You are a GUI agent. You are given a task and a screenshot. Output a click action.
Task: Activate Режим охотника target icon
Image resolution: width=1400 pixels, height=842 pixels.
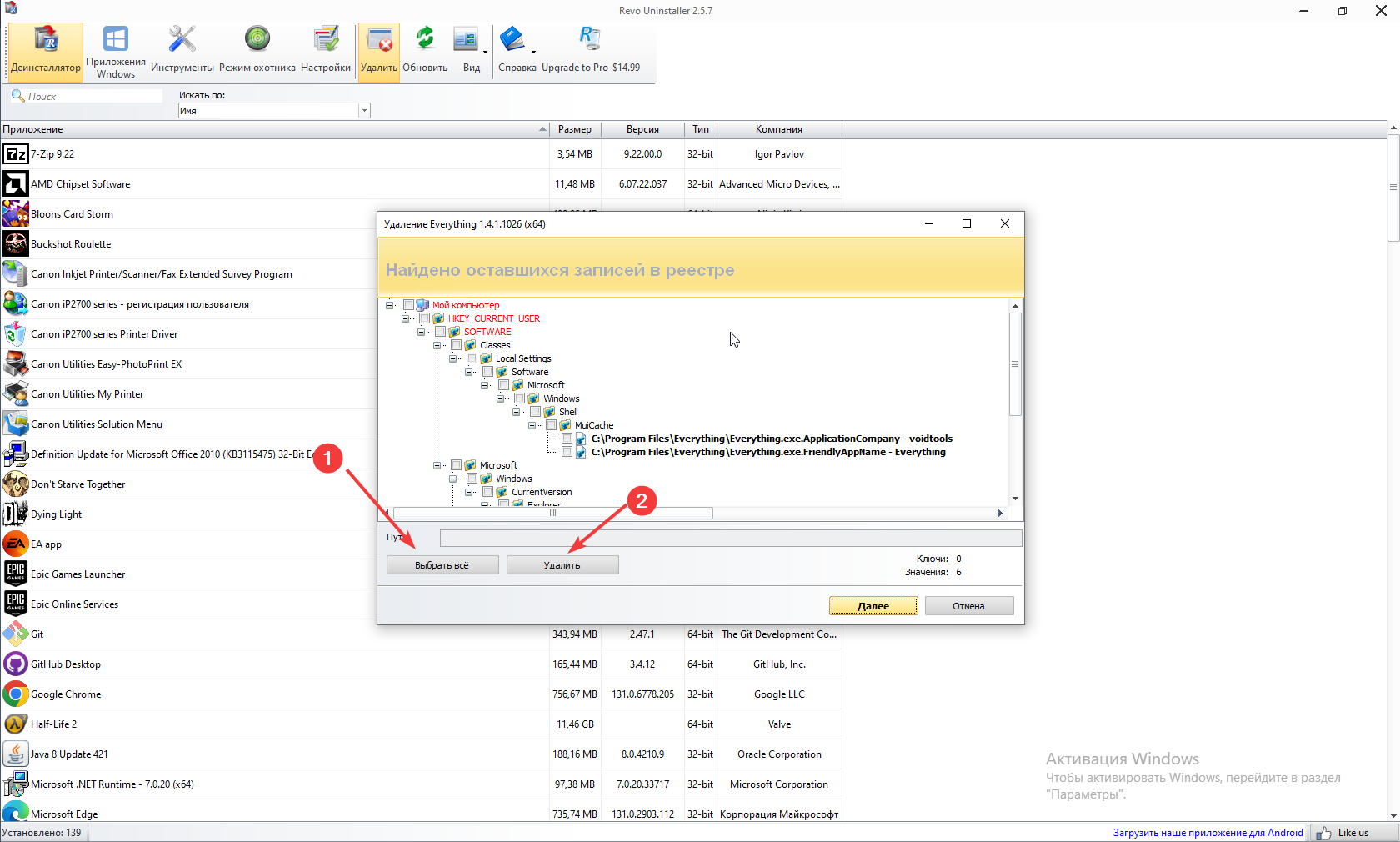(x=257, y=38)
